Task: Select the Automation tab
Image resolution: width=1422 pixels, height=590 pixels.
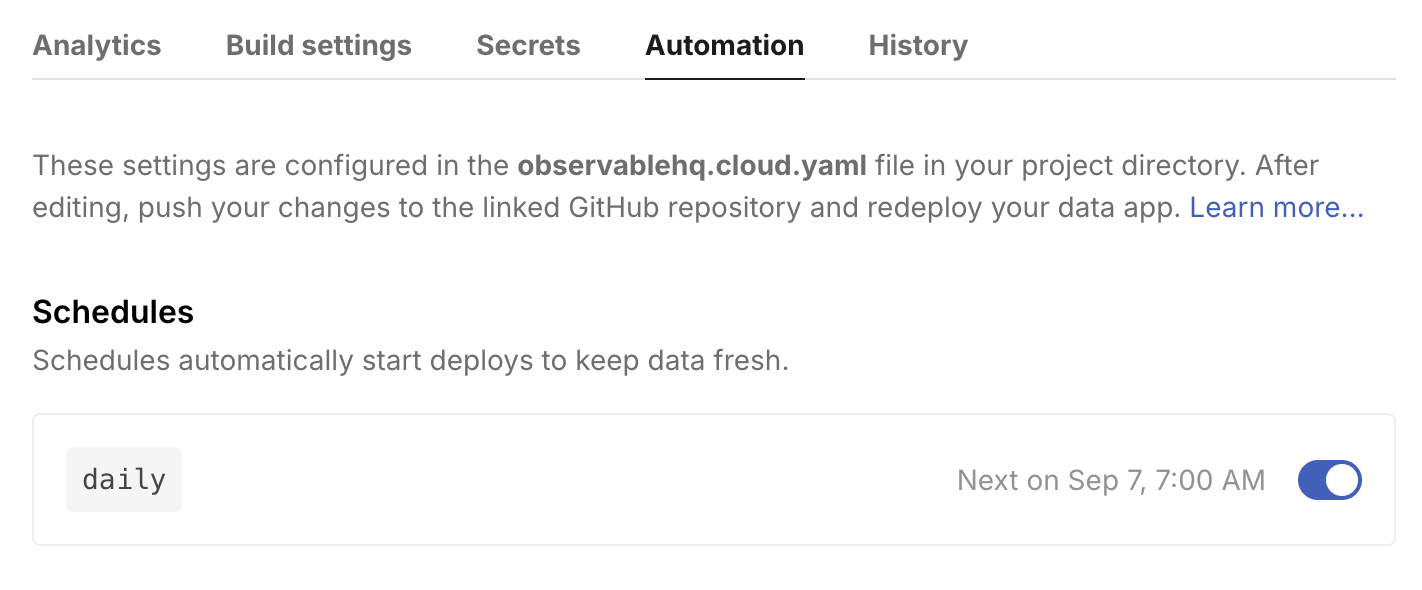Action: tap(724, 46)
